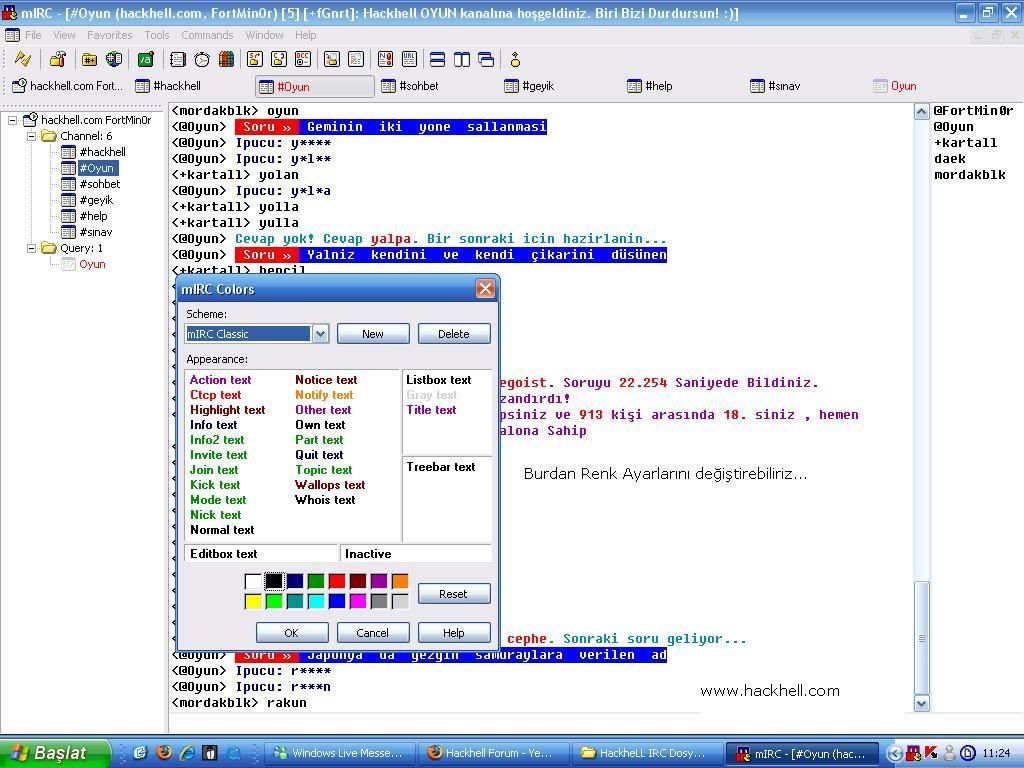
Task: Select +kartall in the nick list
Action: pos(965,143)
